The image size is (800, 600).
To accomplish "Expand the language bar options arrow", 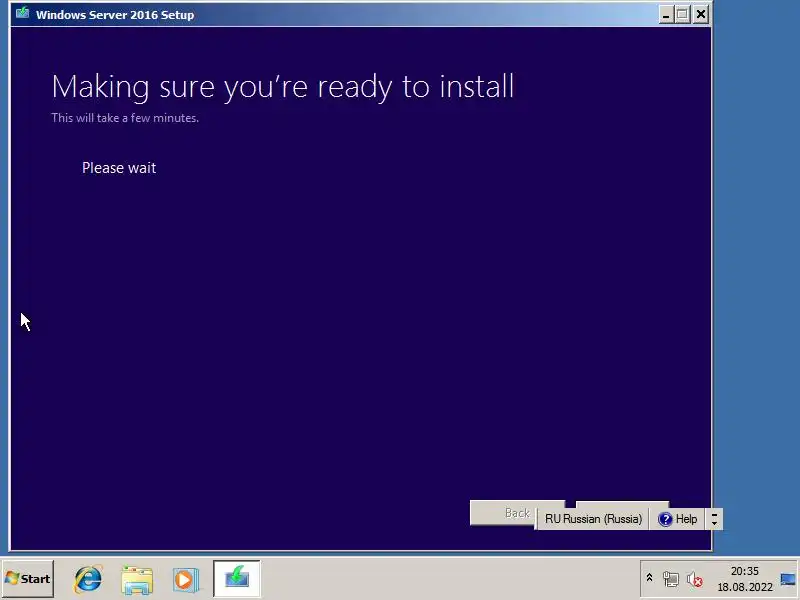I will click(x=714, y=519).
